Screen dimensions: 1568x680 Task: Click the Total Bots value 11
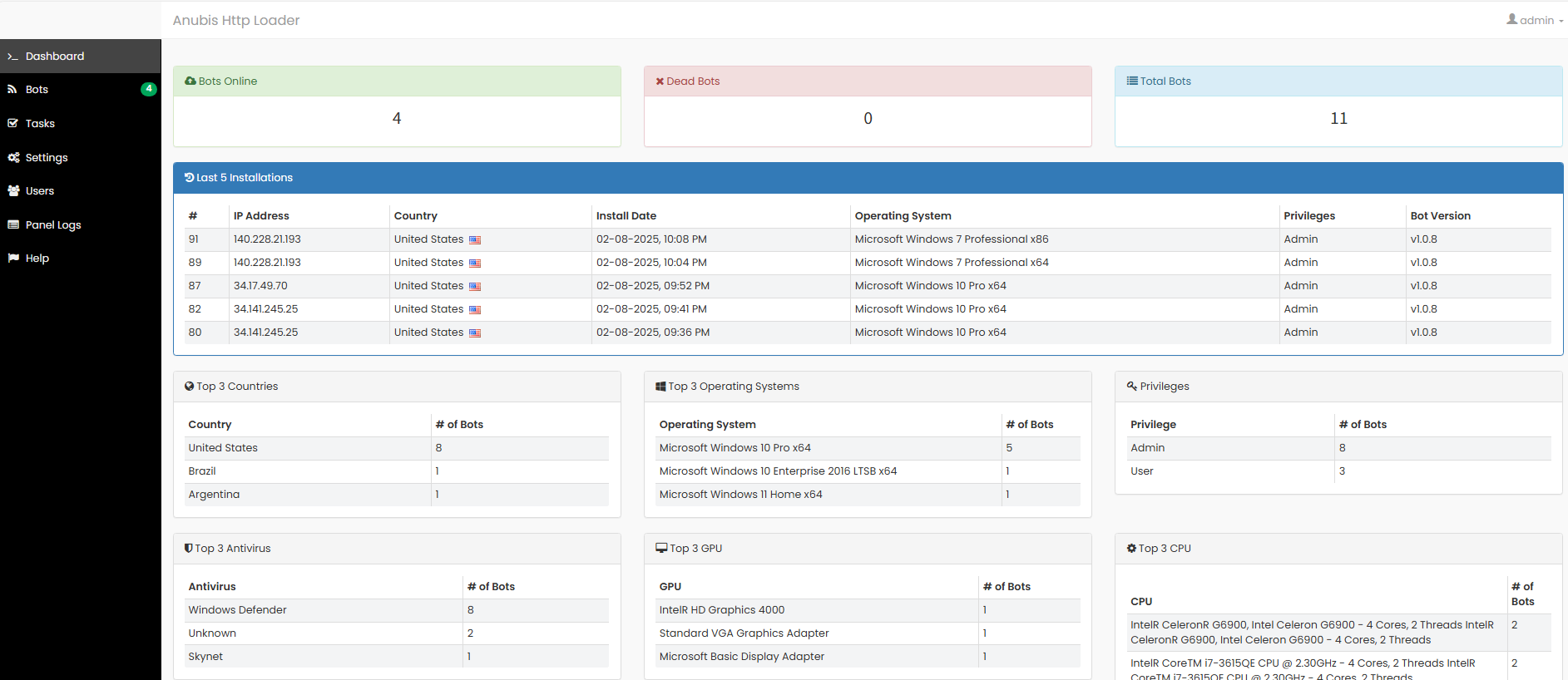1338,118
